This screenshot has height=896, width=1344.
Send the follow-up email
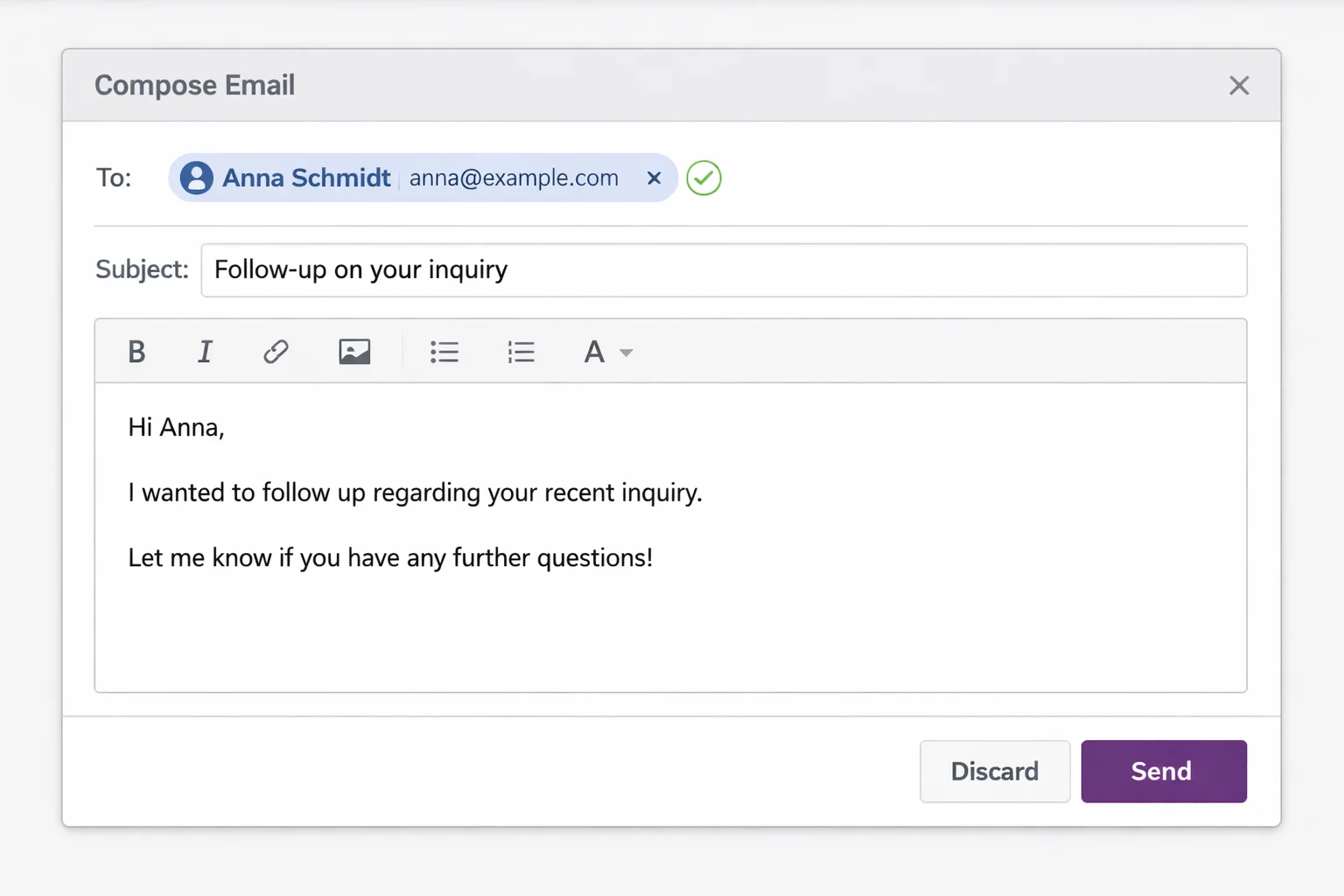[1163, 771]
